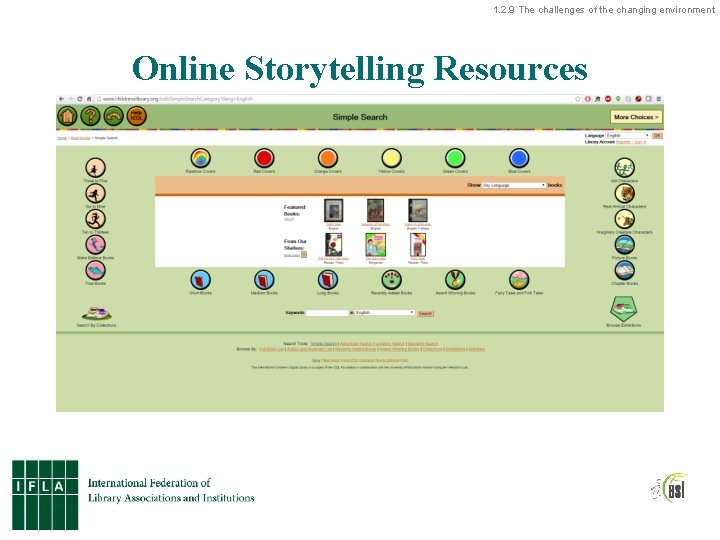The width and height of the screenshot is (720, 540).
Task: Choose the Make Believe Books icon
Action: [x=96, y=245]
